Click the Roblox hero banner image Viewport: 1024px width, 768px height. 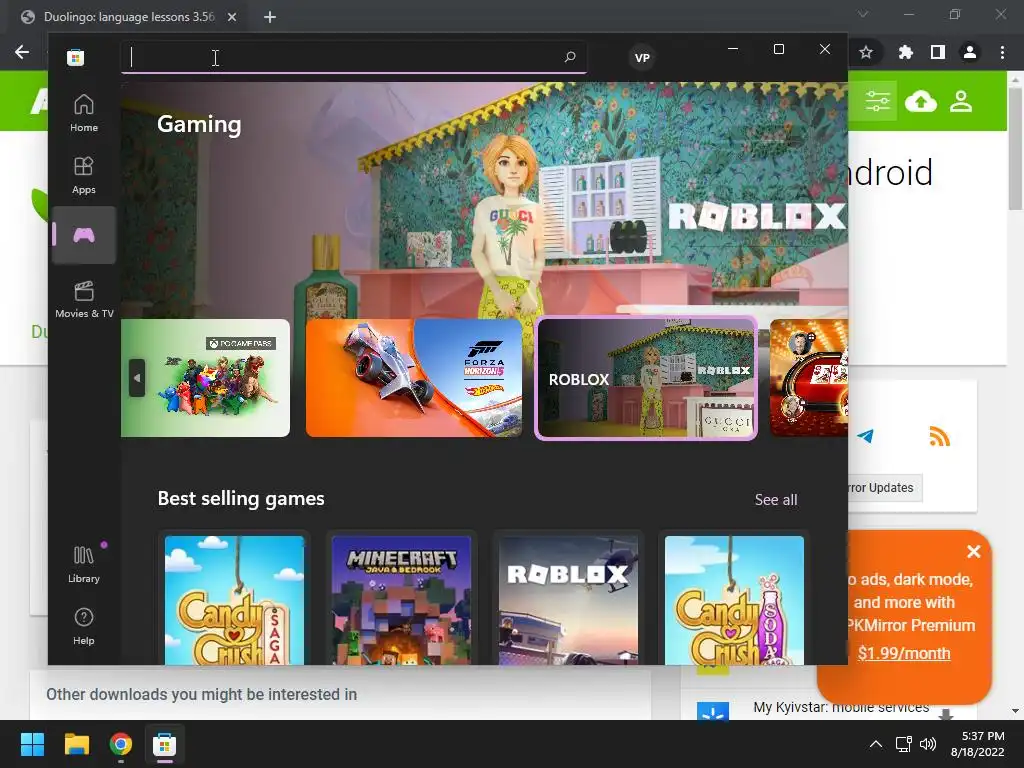point(484,199)
